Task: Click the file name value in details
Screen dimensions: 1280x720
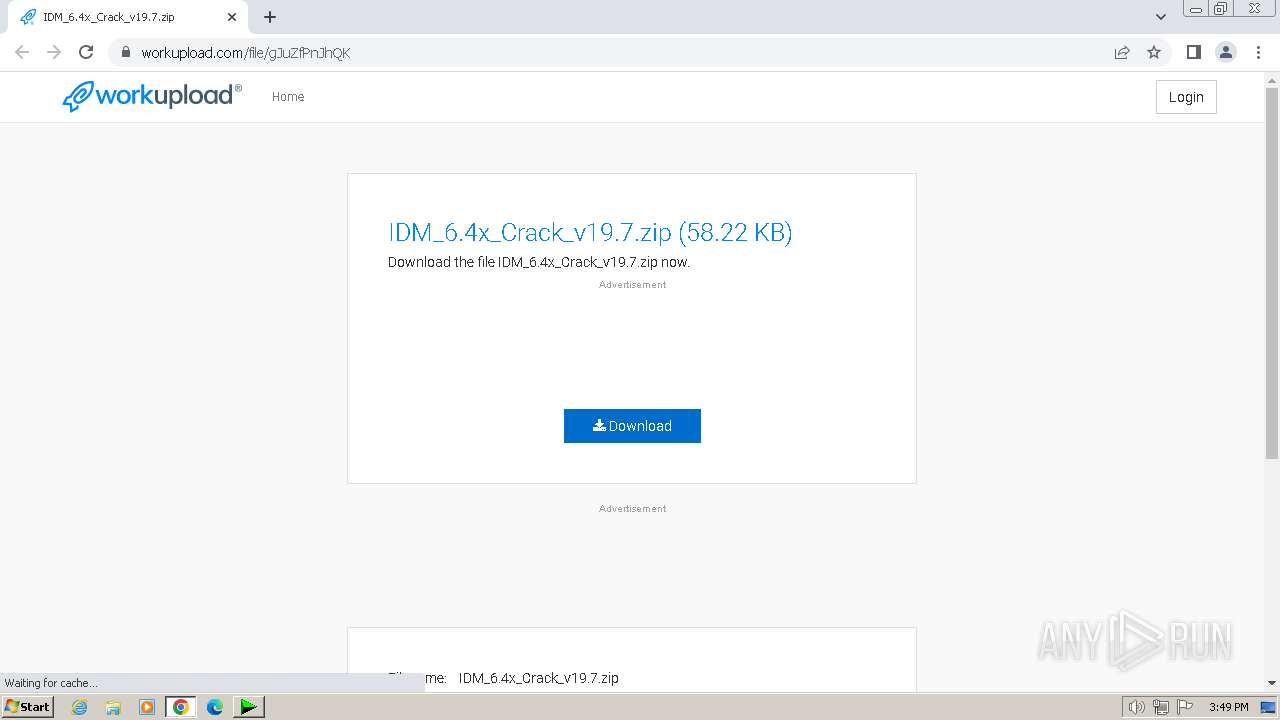Action: [x=539, y=678]
